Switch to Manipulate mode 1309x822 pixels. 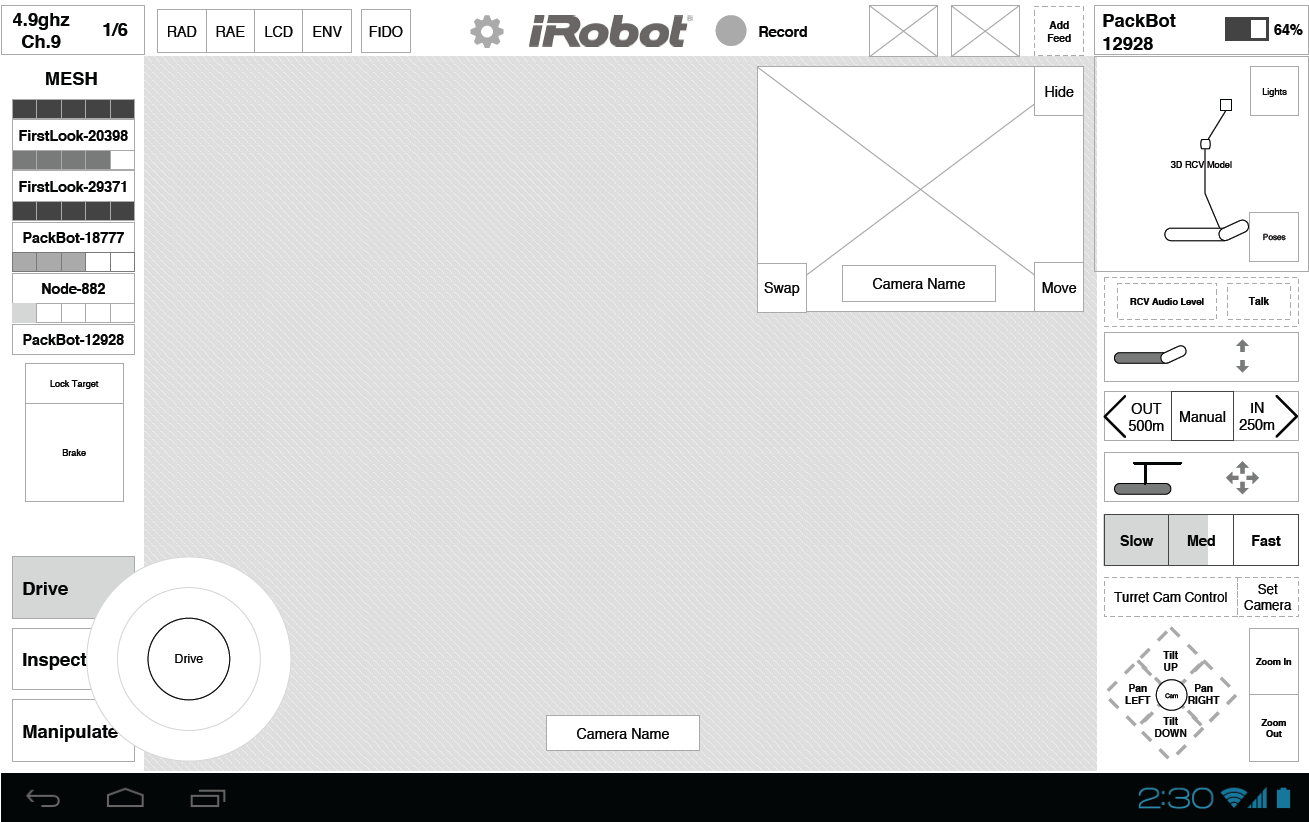(x=70, y=731)
